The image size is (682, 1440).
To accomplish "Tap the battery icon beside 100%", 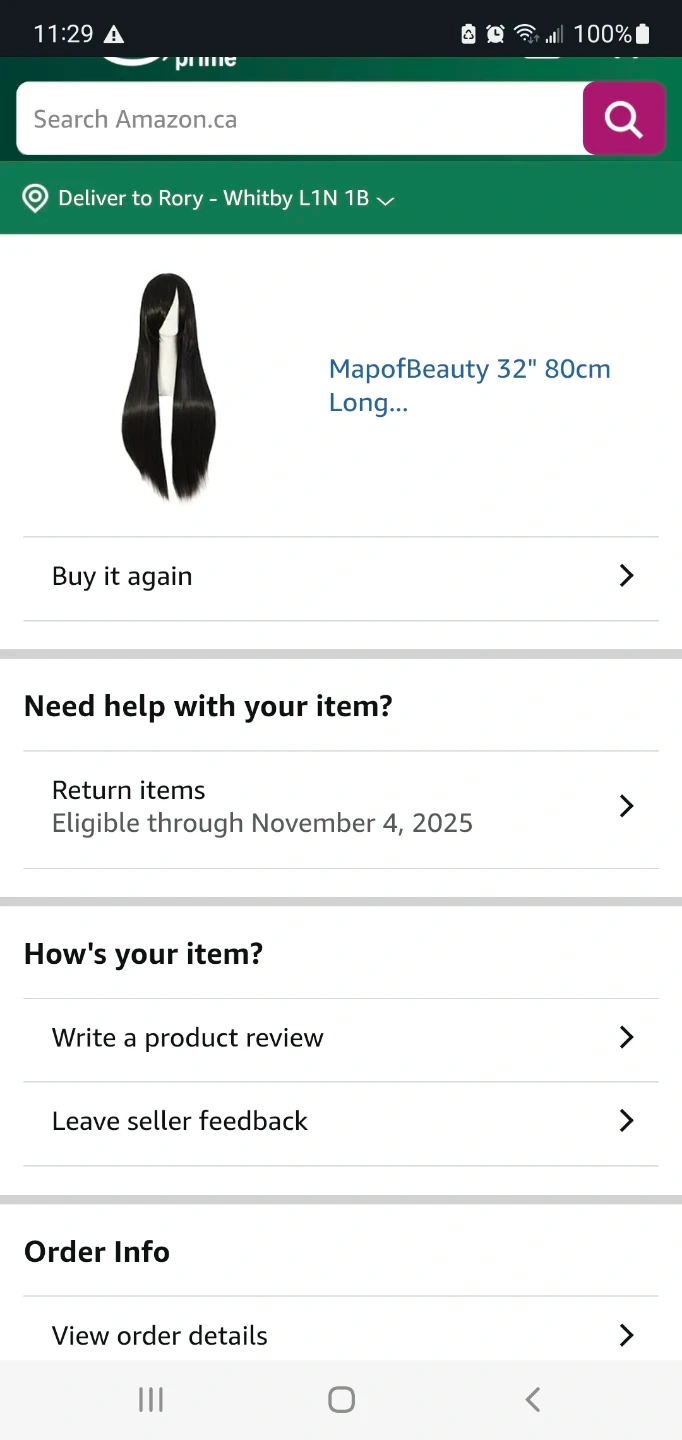I will click(643, 35).
